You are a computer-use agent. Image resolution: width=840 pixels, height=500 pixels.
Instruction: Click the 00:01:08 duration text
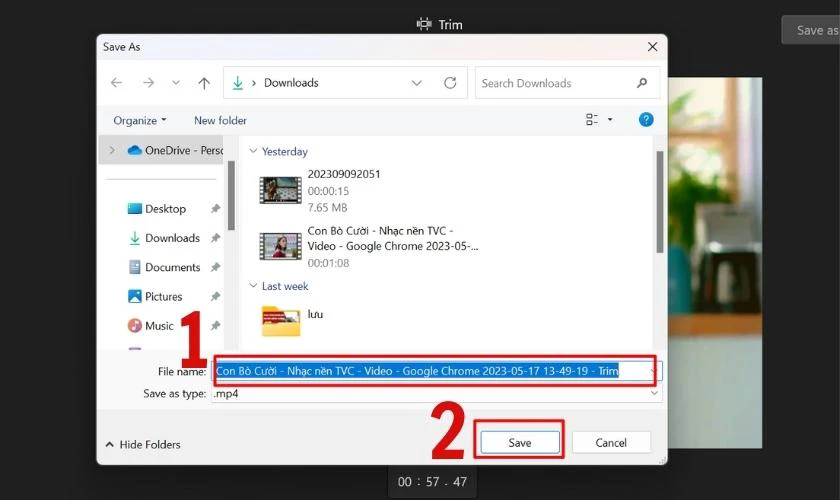click(x=328, y=263)
